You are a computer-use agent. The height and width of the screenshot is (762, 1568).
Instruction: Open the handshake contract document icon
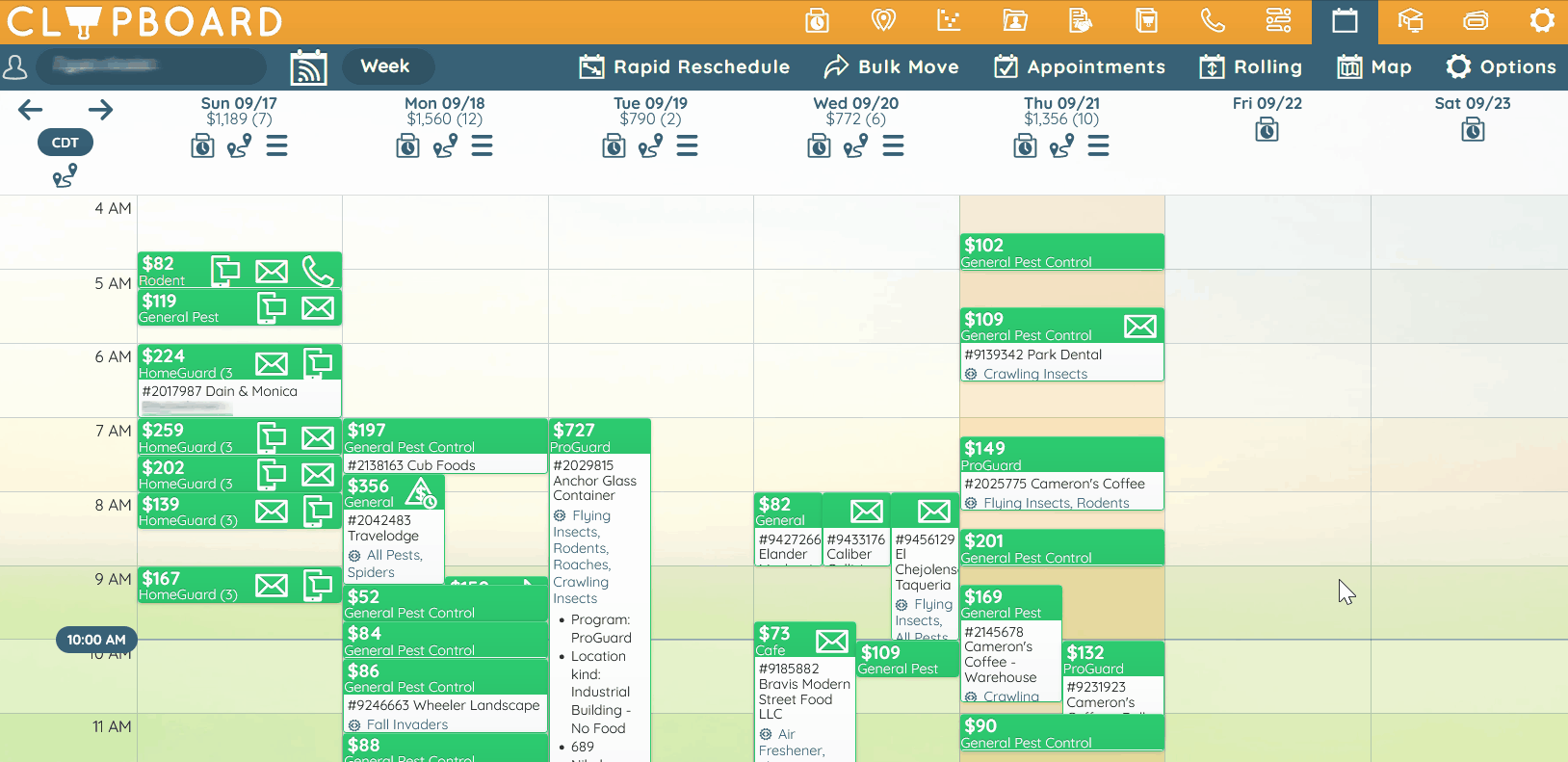pyautogui.click(x=1081, y=20)
